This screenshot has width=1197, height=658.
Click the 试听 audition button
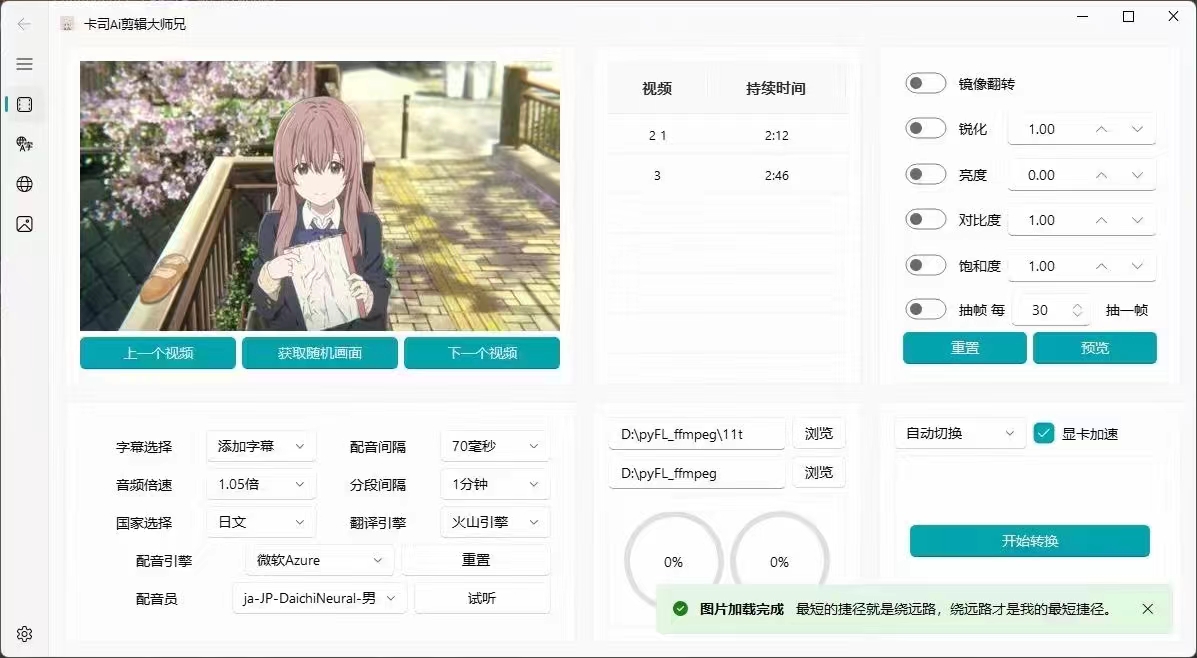(x=482, y=598)
